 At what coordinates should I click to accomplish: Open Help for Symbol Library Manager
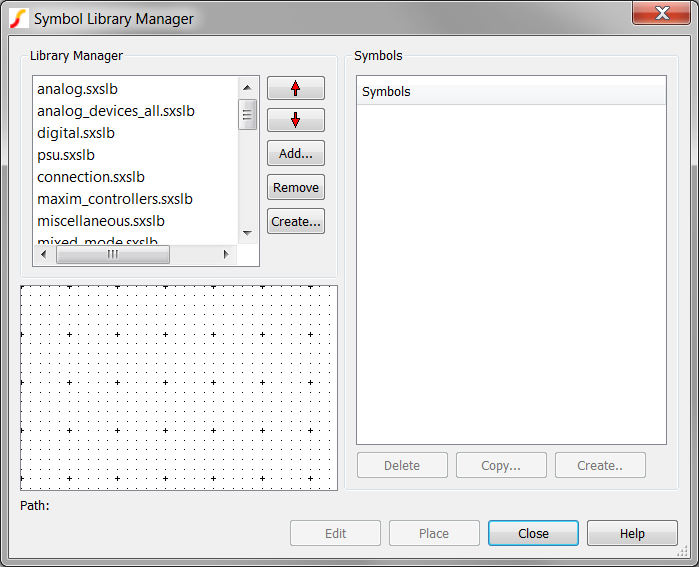[632, 534]
